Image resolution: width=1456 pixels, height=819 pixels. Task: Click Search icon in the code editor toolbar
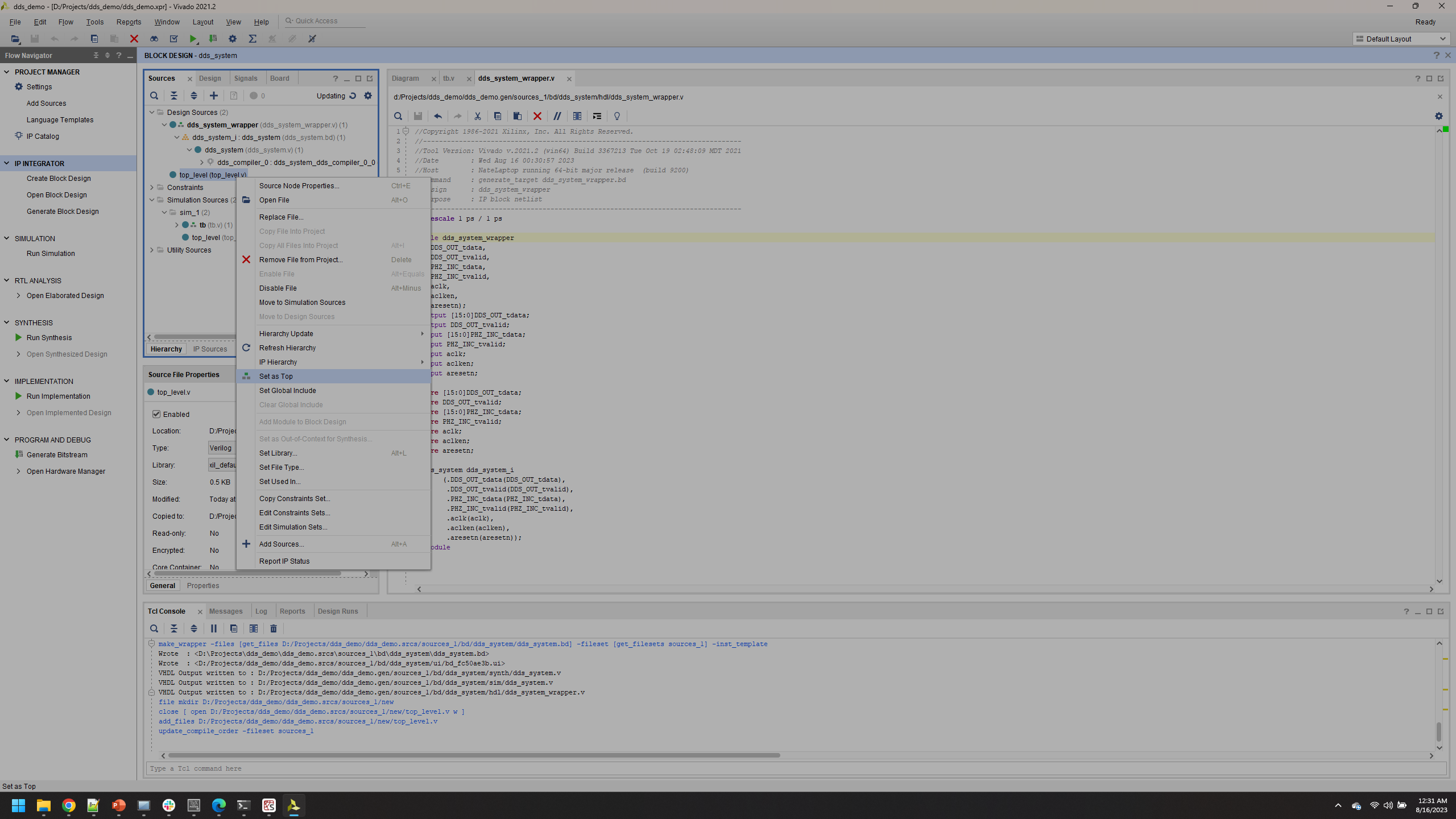click(x=398, y=116)
